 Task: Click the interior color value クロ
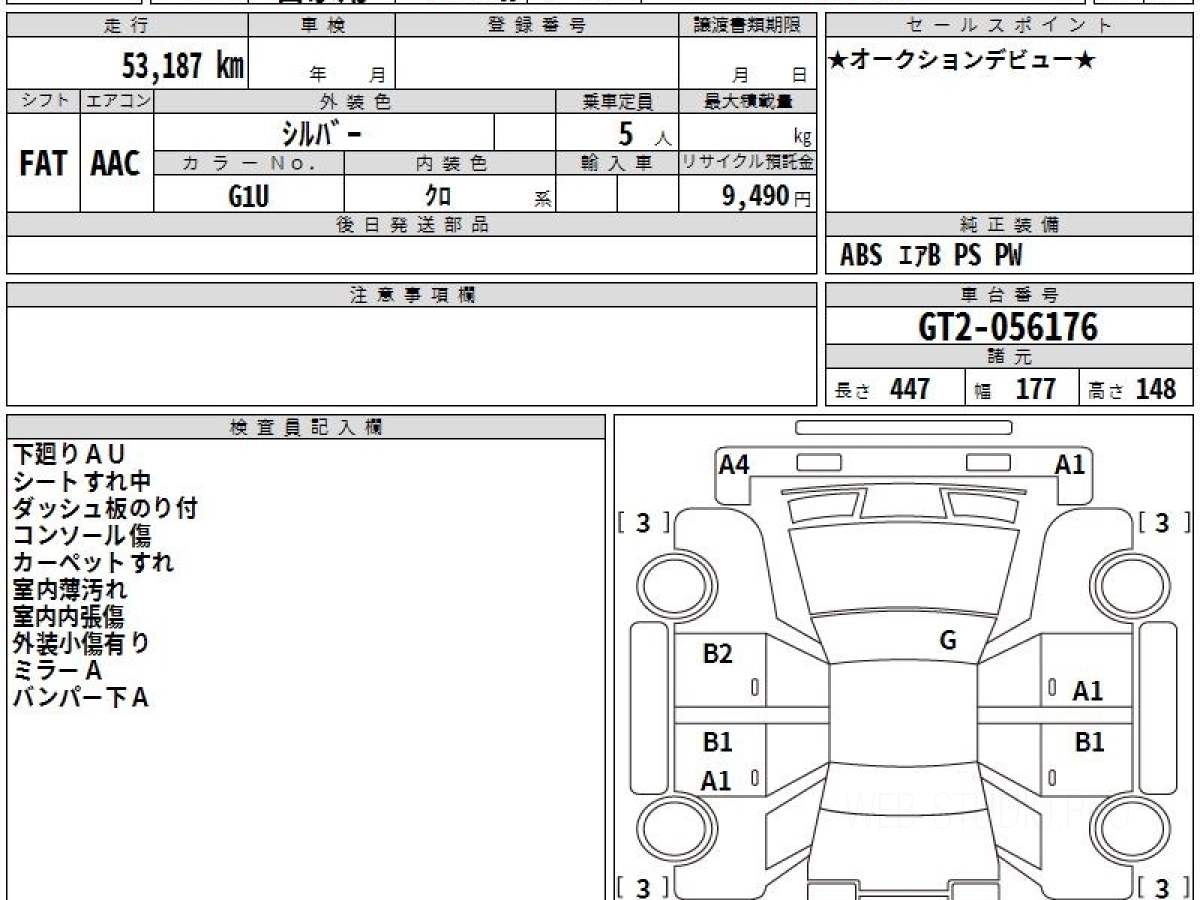[438, 196]
